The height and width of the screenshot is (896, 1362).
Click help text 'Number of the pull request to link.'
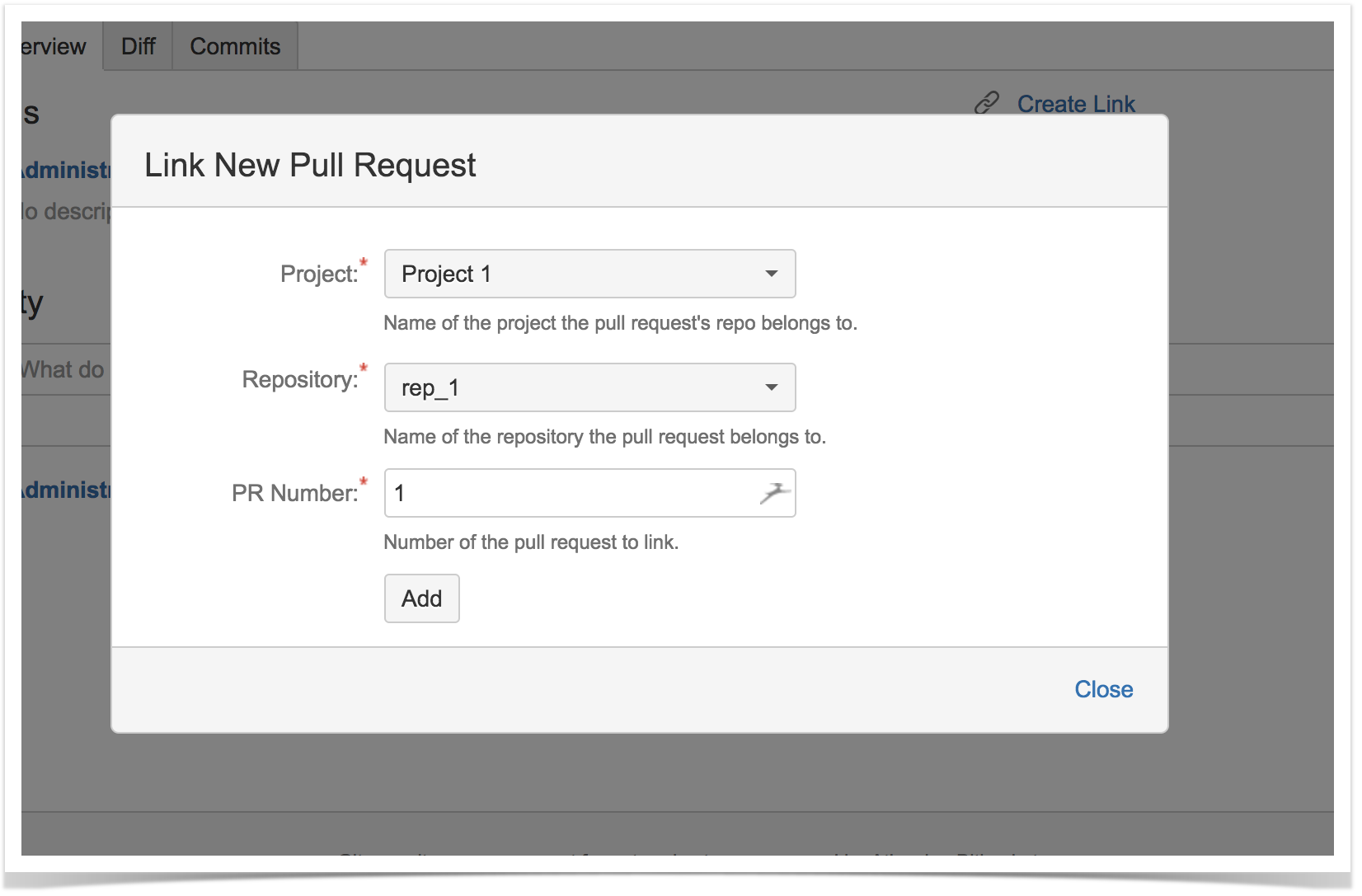(531, 542)
